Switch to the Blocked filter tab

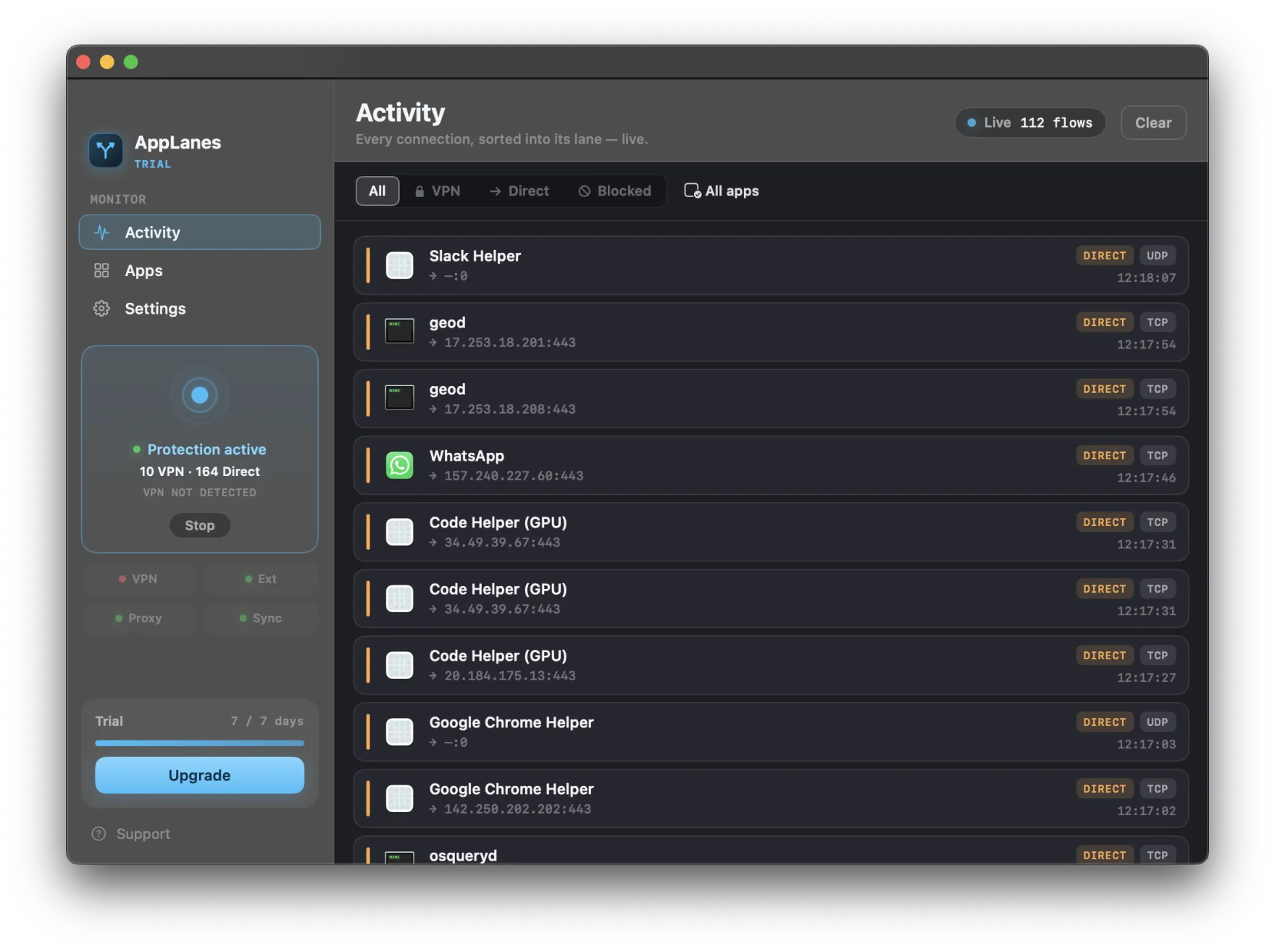click(615, 191)
